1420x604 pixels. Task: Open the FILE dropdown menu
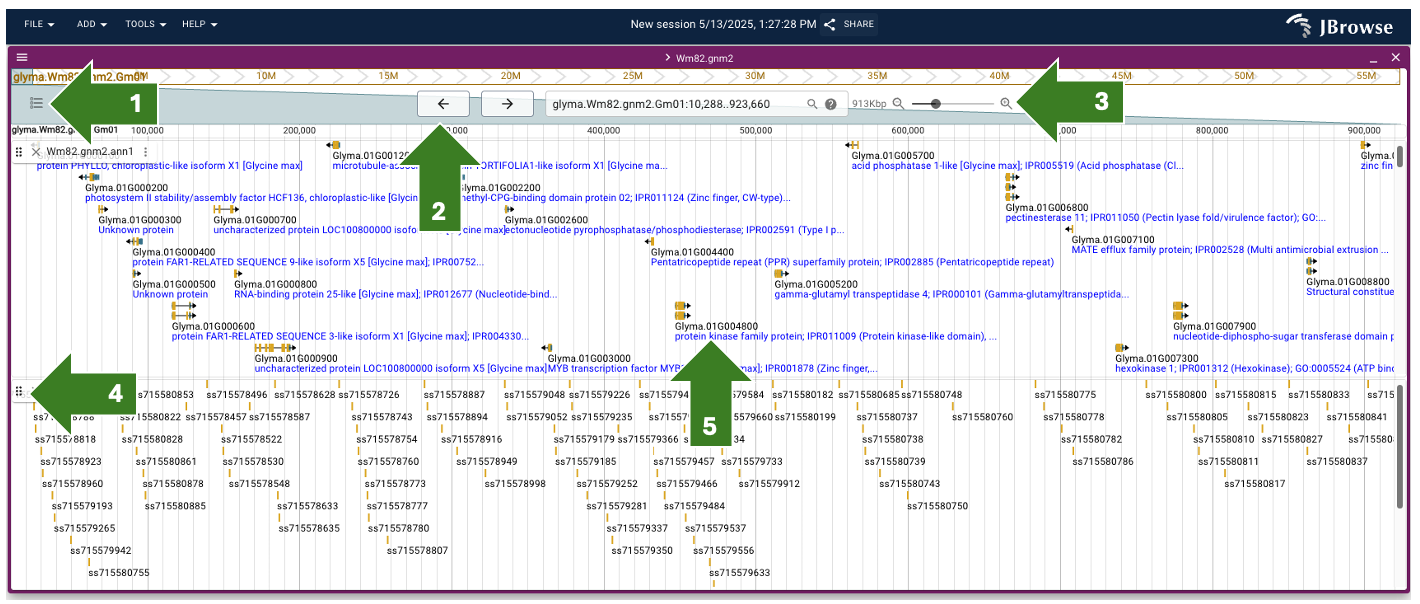(39, 24)
